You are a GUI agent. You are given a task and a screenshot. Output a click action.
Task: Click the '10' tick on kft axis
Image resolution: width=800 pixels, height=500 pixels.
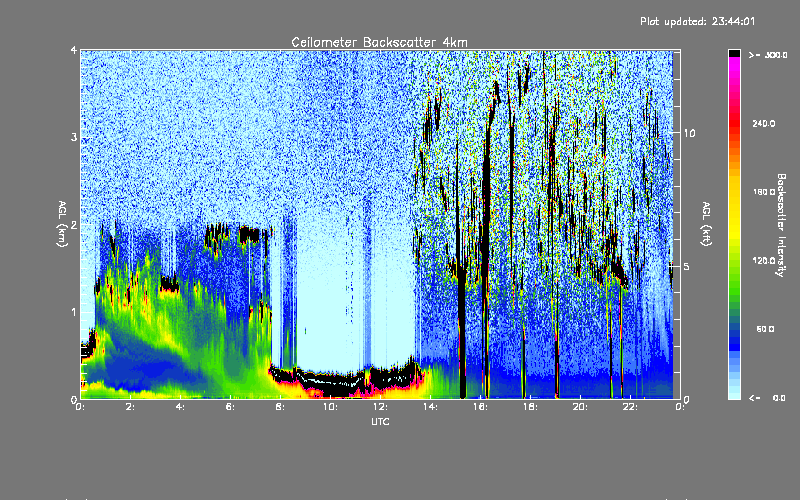[689, 133]
